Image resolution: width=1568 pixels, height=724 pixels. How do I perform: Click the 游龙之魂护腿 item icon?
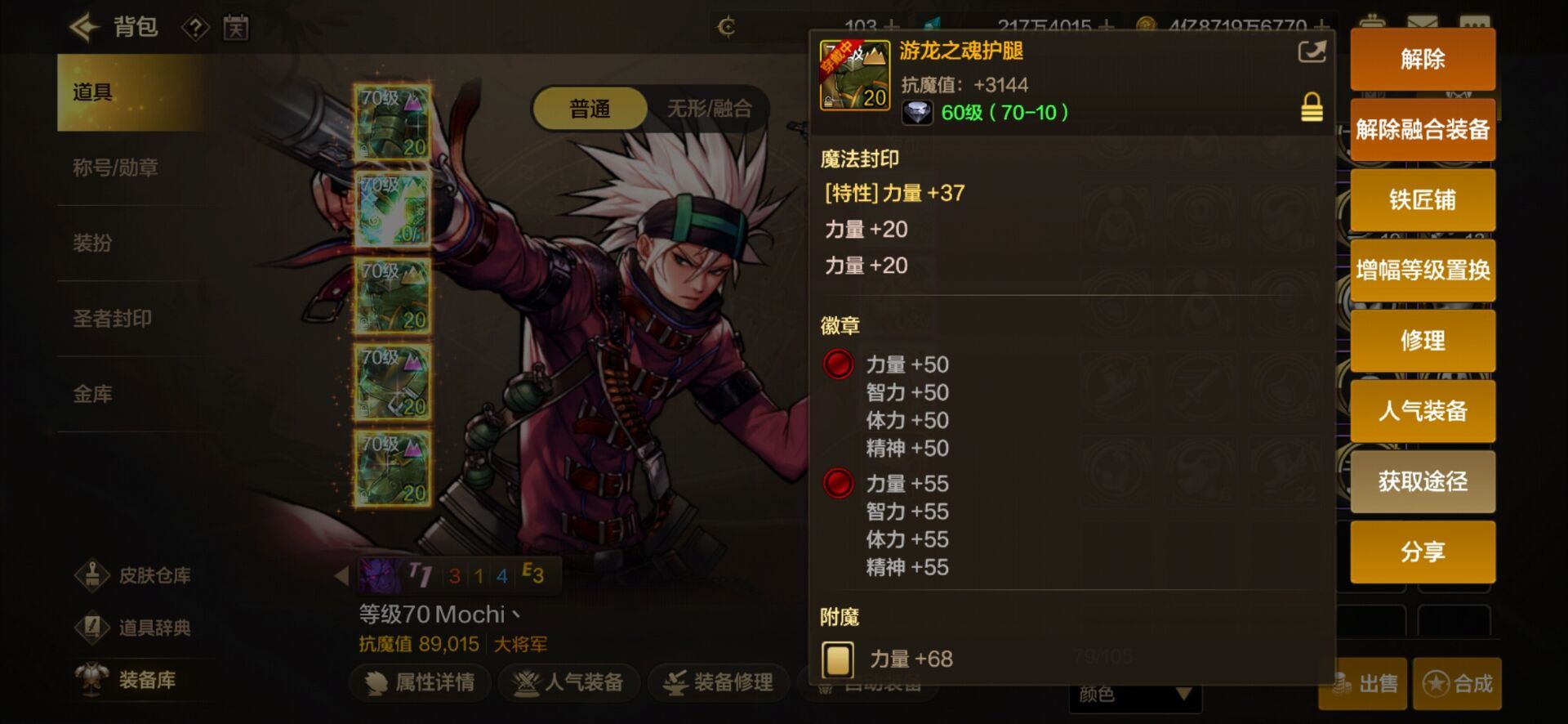pos(854,74)
